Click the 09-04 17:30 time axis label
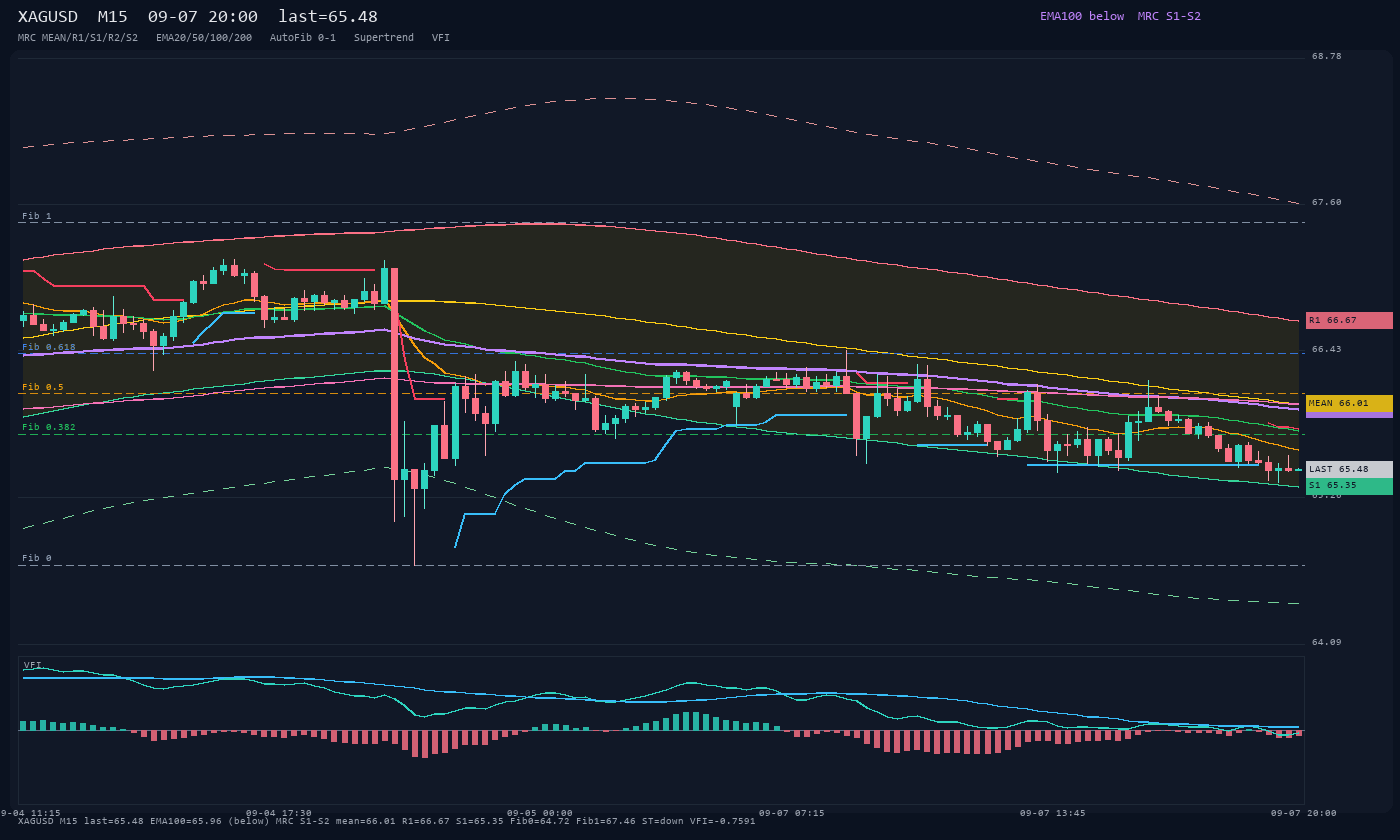This screenshot has width=1400, height=840. pos(279,813)
